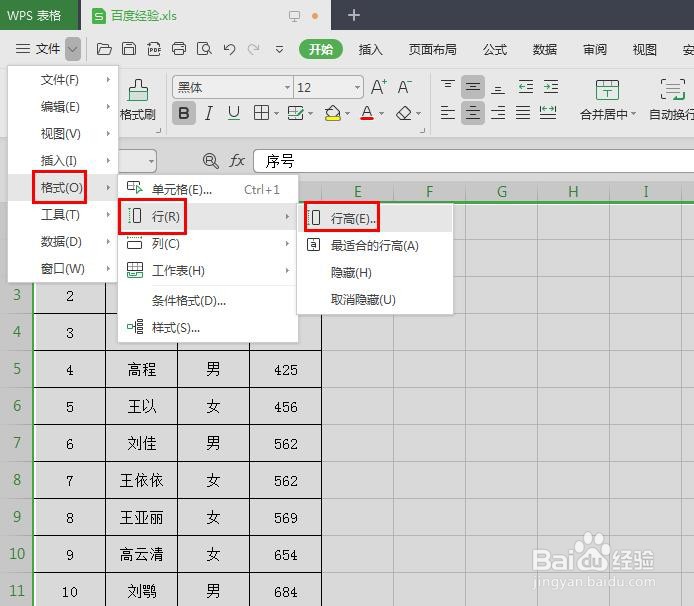694x606 pixels.
Task: Decrease font size with A- icon
Action: coord(404,87)
